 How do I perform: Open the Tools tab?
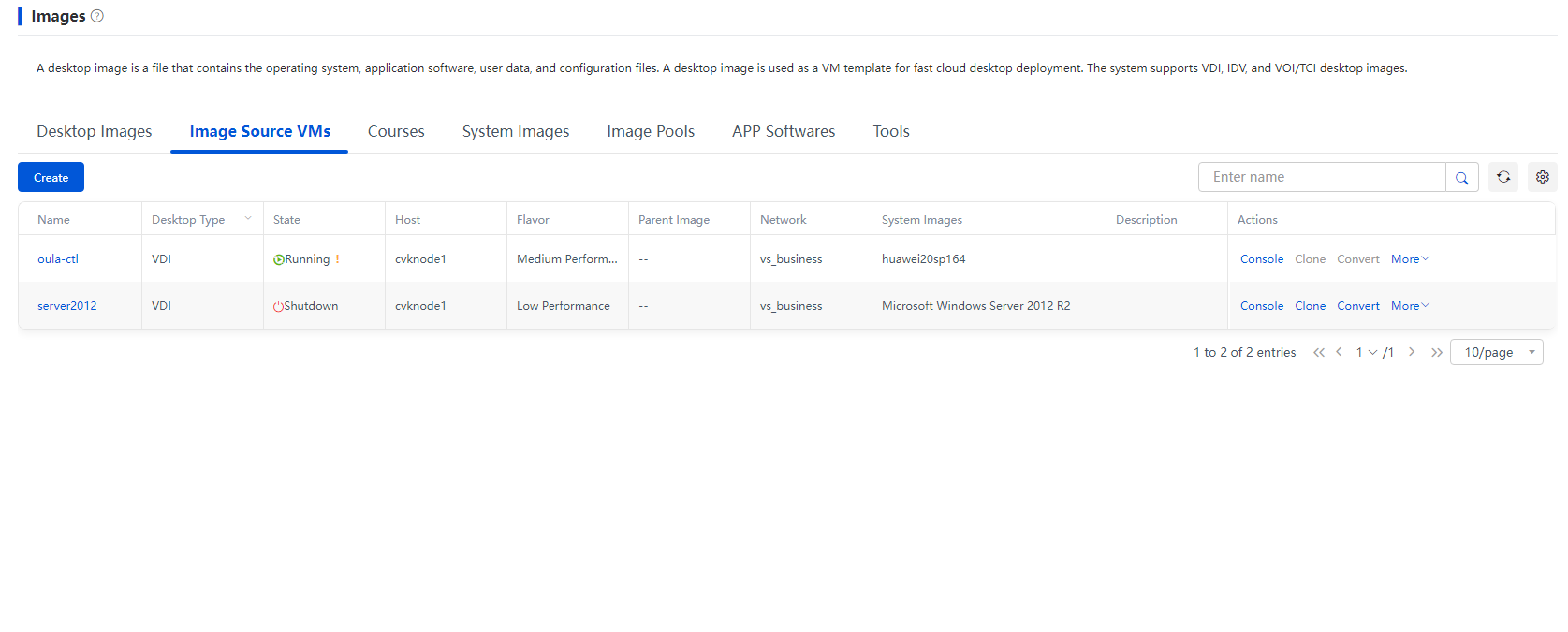pos(891,131)
